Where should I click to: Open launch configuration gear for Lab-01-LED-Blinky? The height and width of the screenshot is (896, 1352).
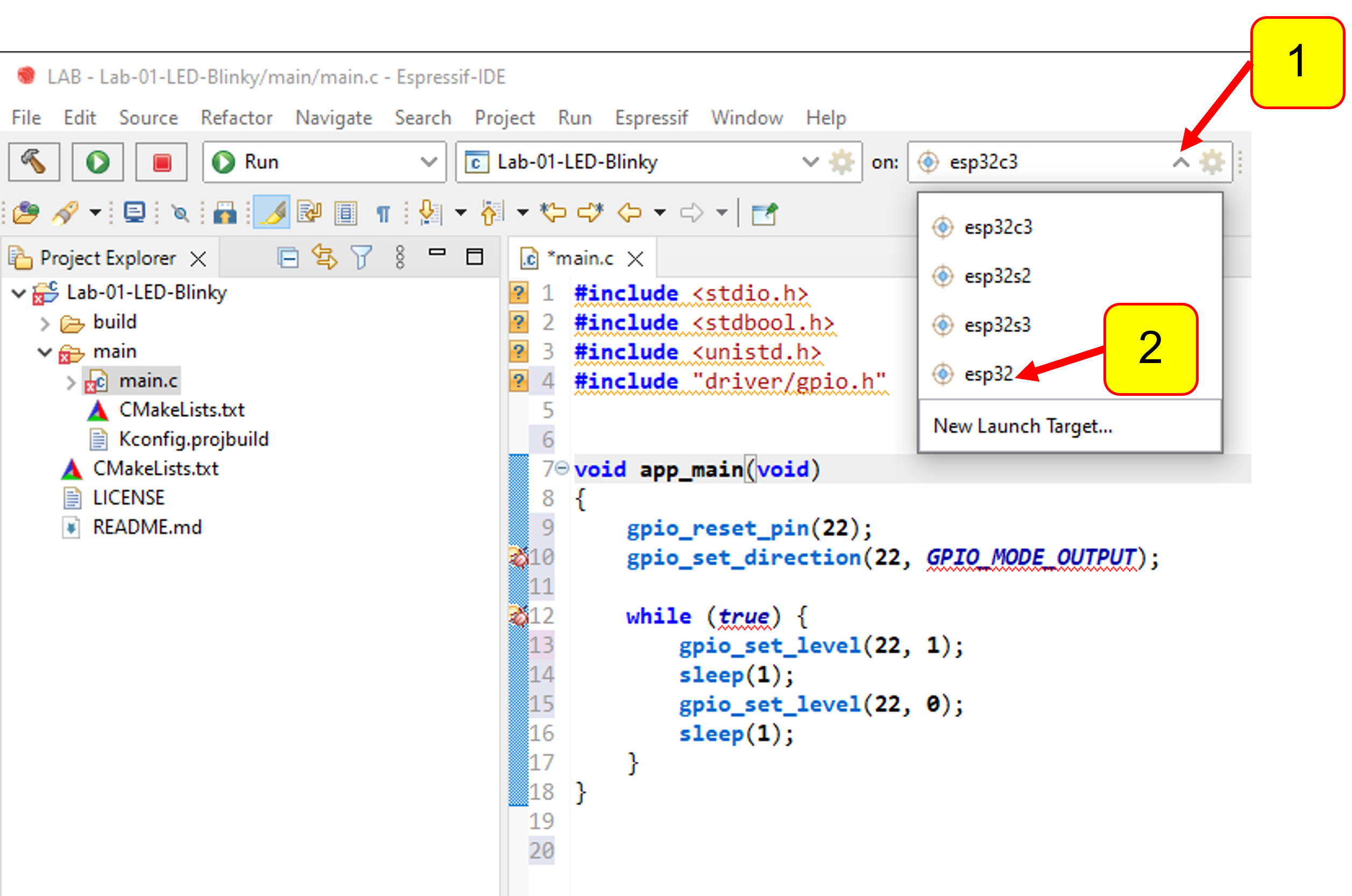pyautogui.click(x=841, y=162)
